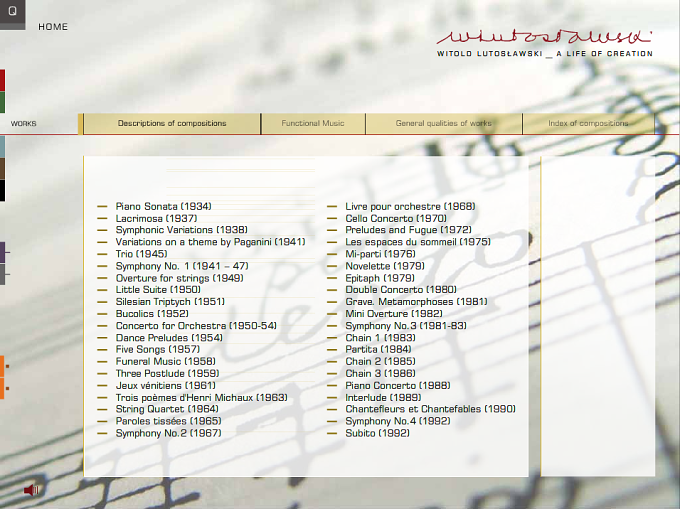Open Novelette (1979)
The image size is (680, 509).
[385, 267]
